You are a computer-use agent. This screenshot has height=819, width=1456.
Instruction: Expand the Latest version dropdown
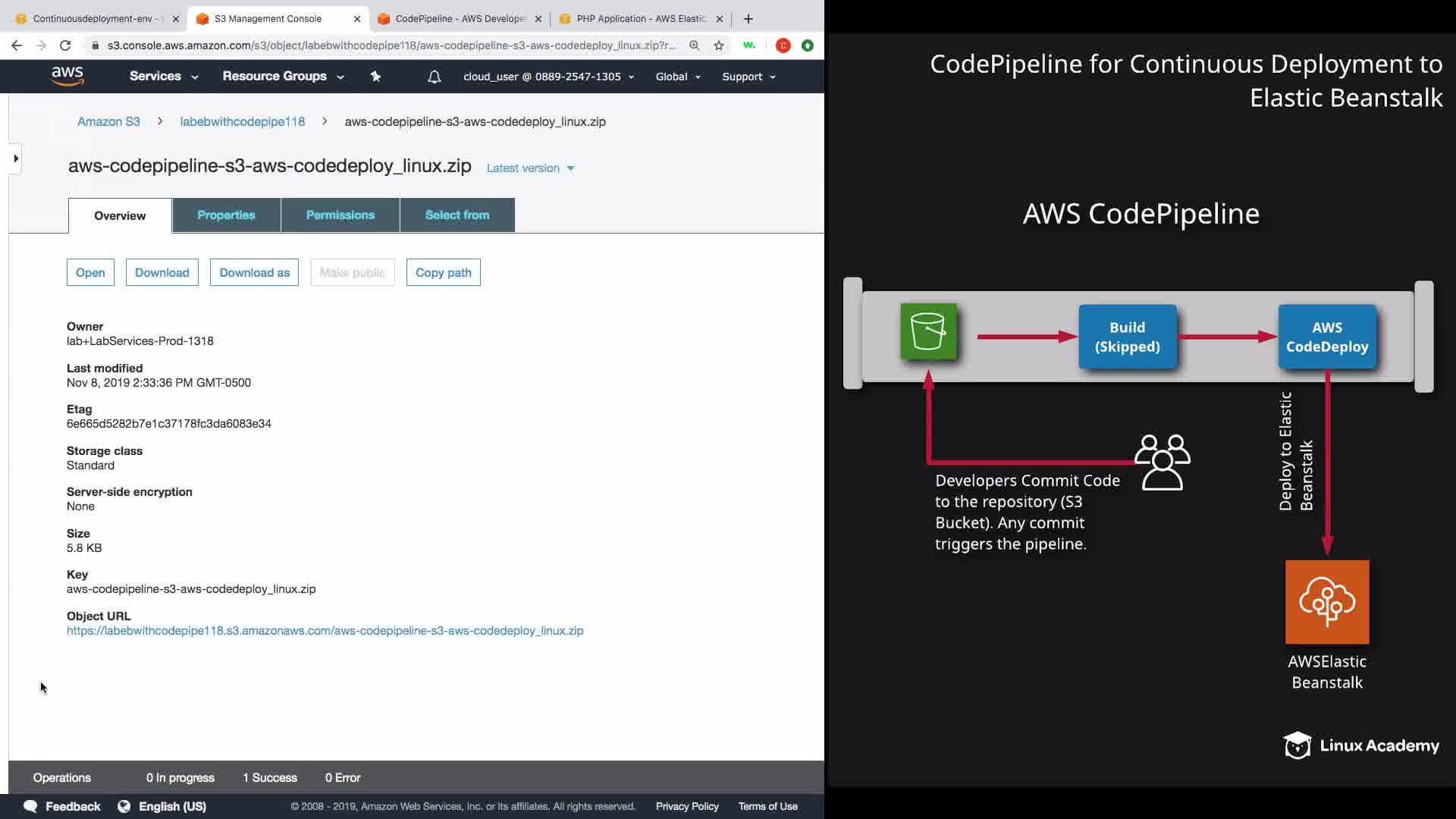point(530,168)
